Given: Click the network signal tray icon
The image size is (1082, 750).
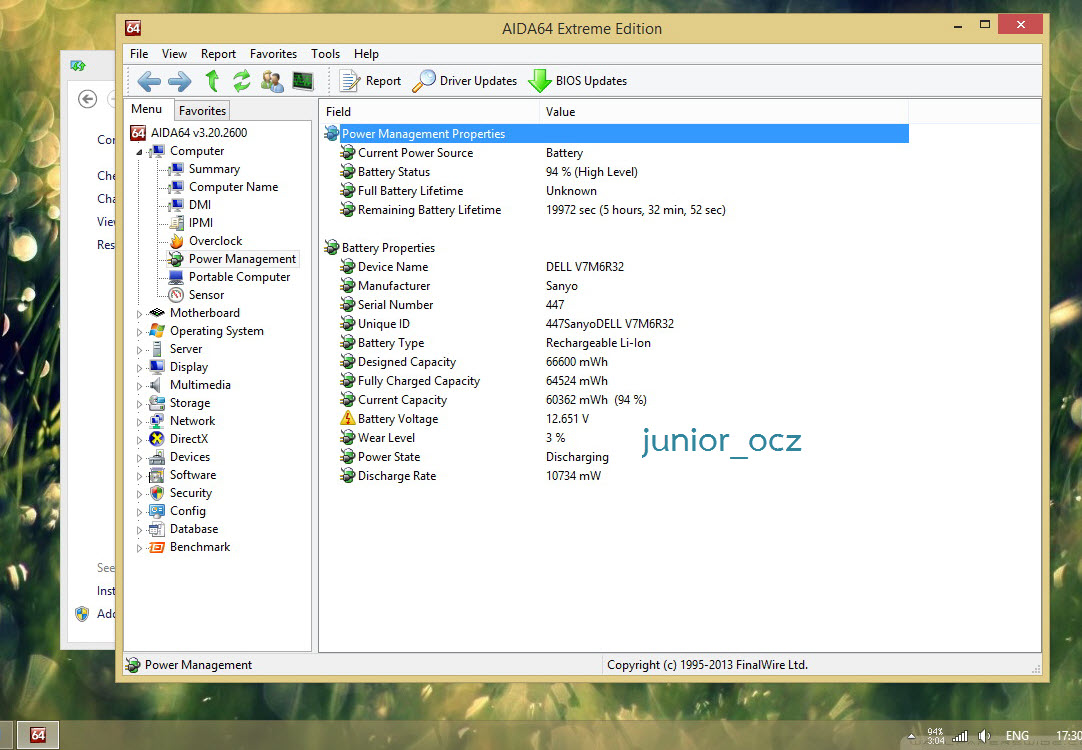Looking at the screenshot, I should coord(960,736).
